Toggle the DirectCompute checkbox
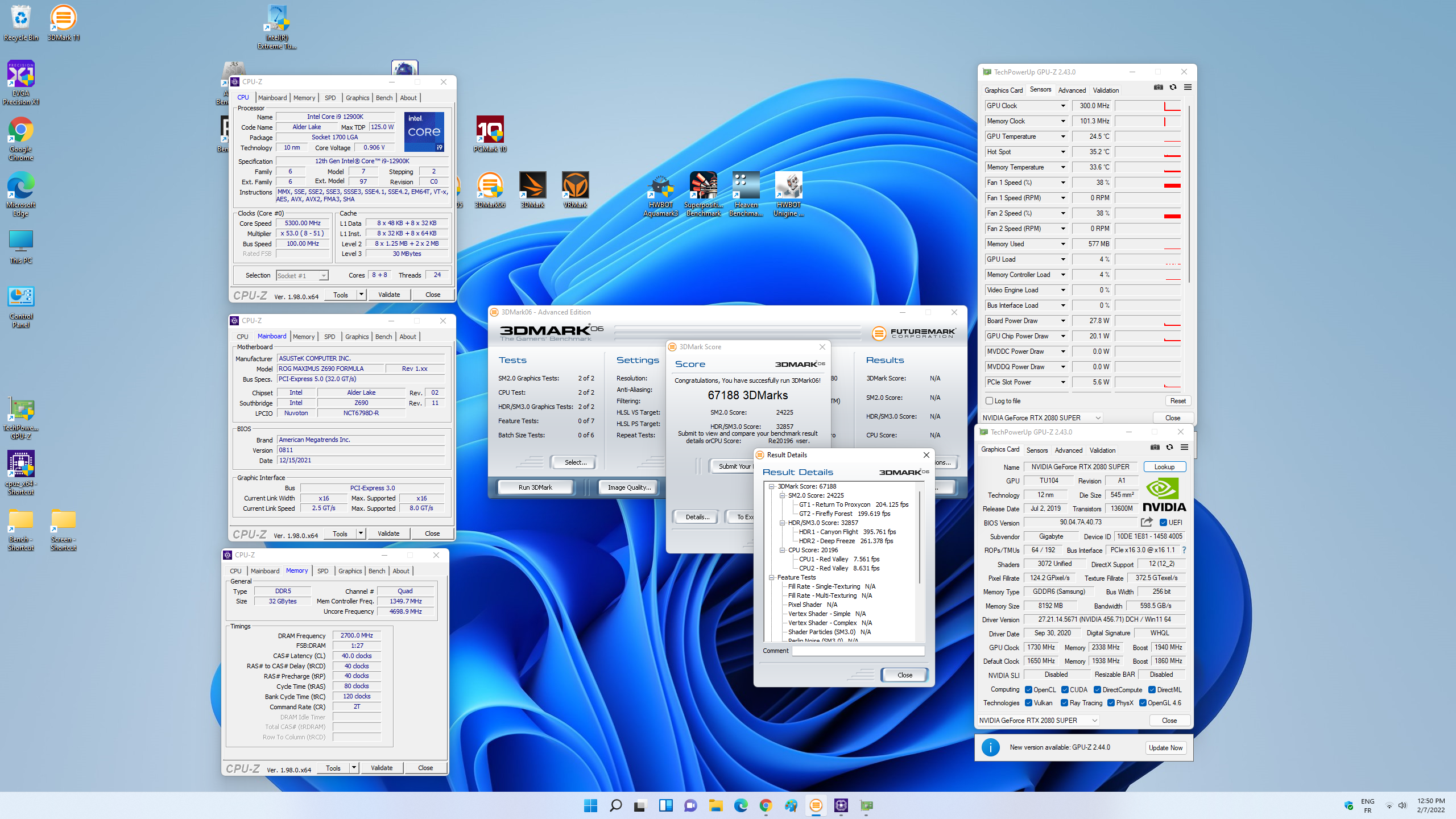This screenshot has height=819, width=1456. coord(1097,689)
